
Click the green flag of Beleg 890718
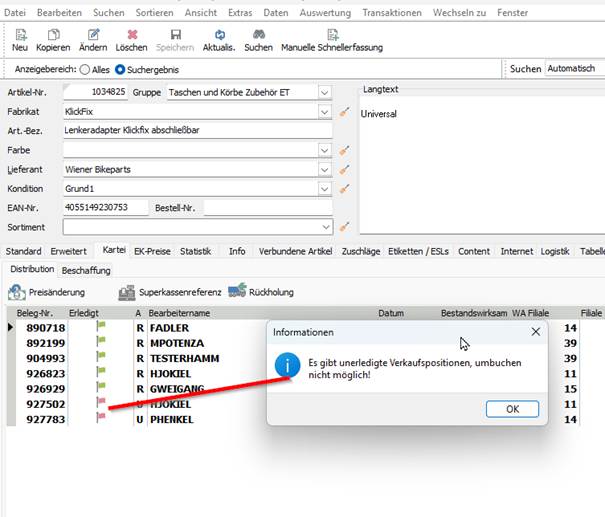click(101, 326)
